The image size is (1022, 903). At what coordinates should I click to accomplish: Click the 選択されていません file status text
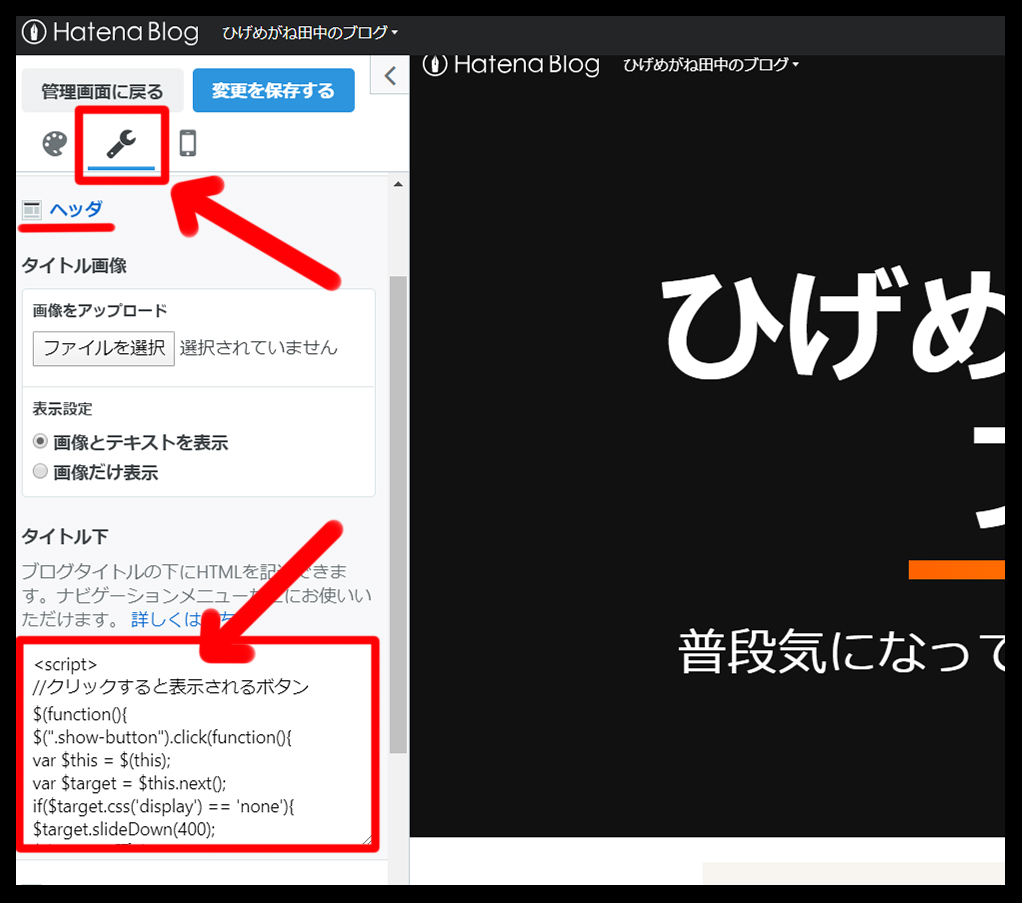point(259,348)
